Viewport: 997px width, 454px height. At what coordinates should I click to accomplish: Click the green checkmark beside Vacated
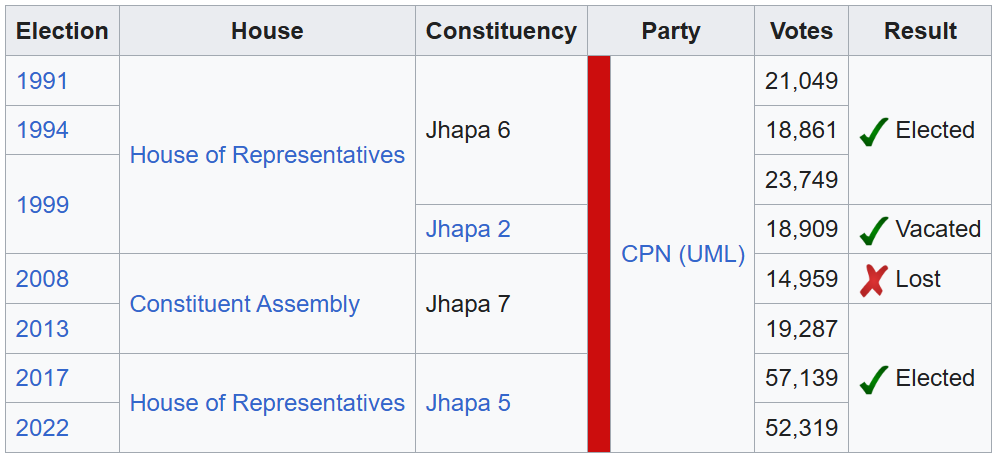pos(874,230)
